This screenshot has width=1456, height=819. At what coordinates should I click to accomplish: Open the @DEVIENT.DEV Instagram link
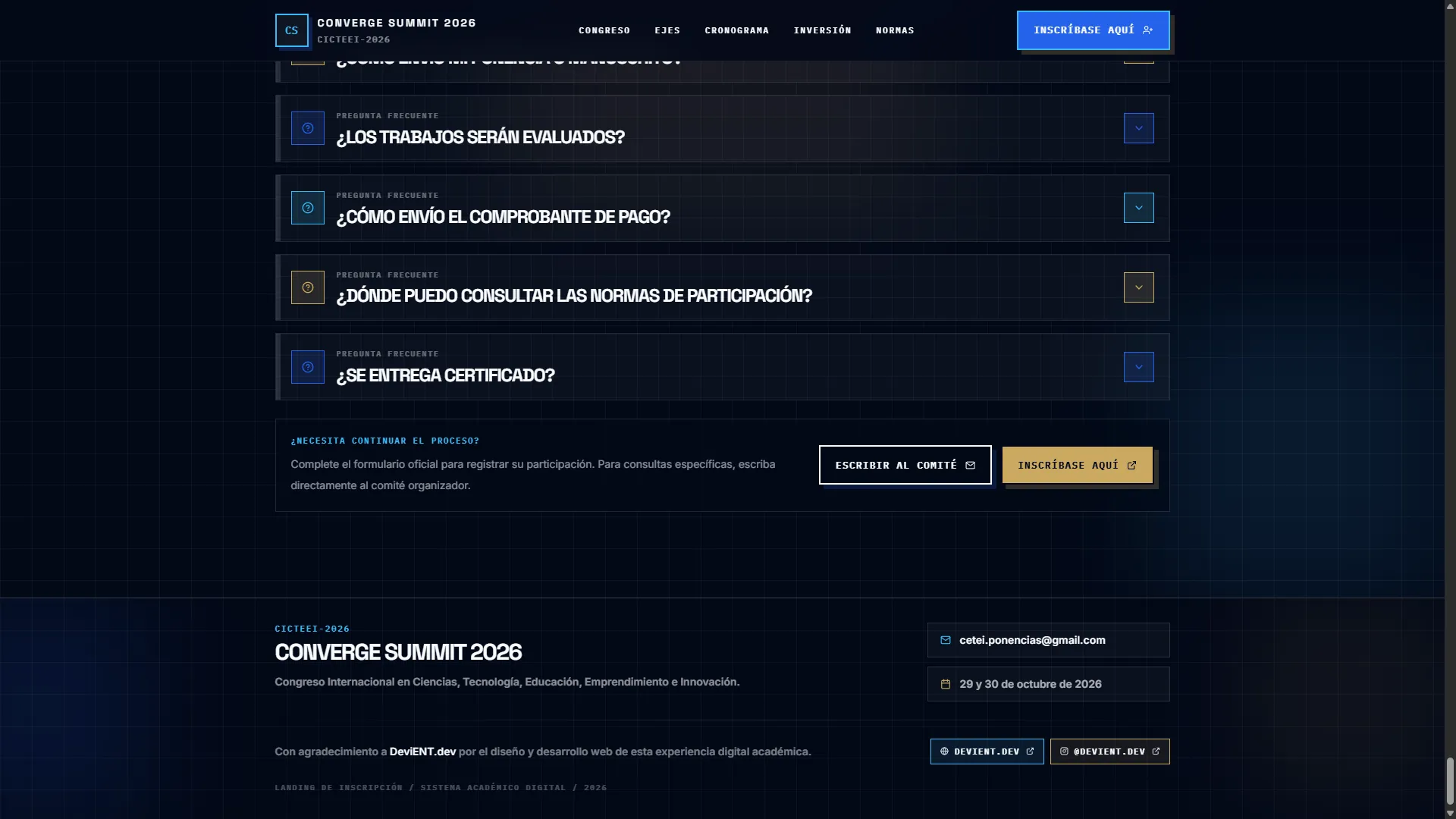(x=1109, y=752)
